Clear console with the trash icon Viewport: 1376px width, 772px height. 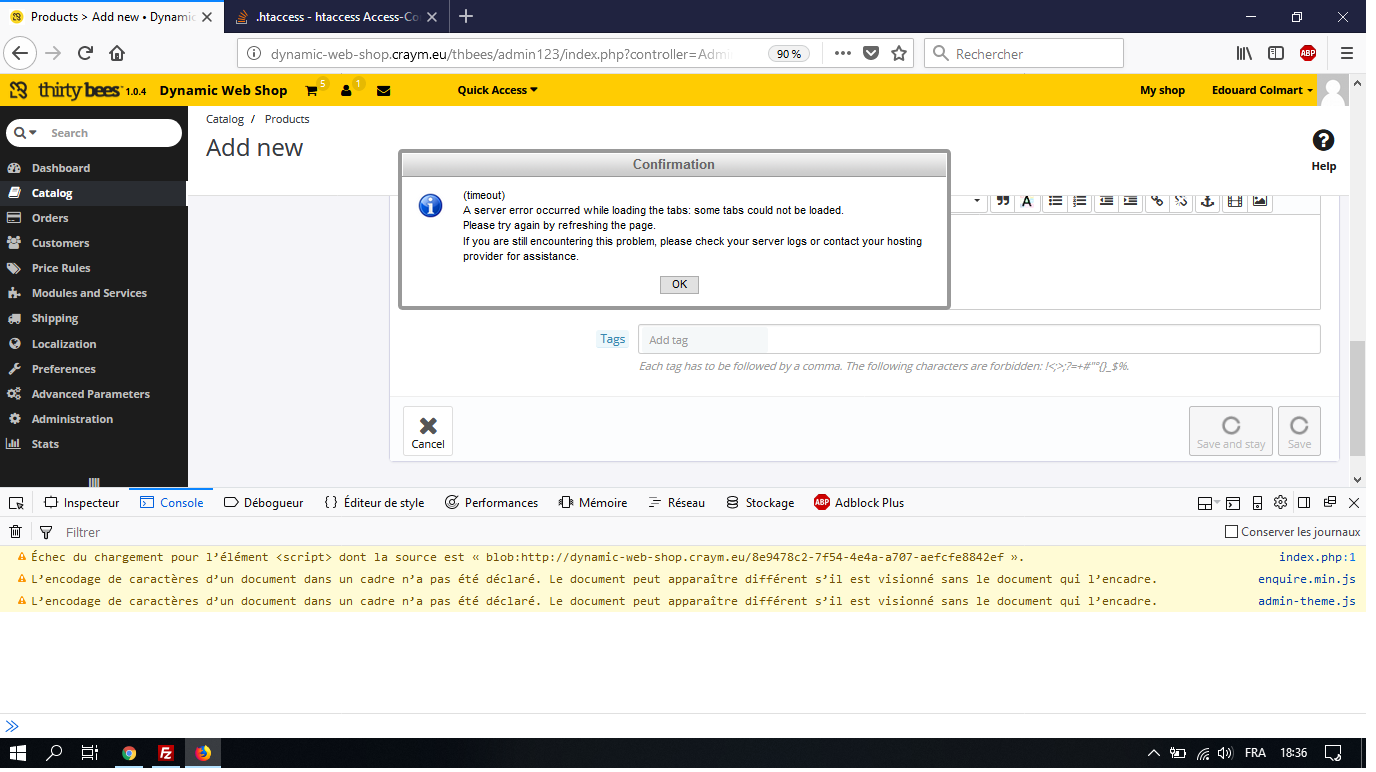tap(16, 532)
